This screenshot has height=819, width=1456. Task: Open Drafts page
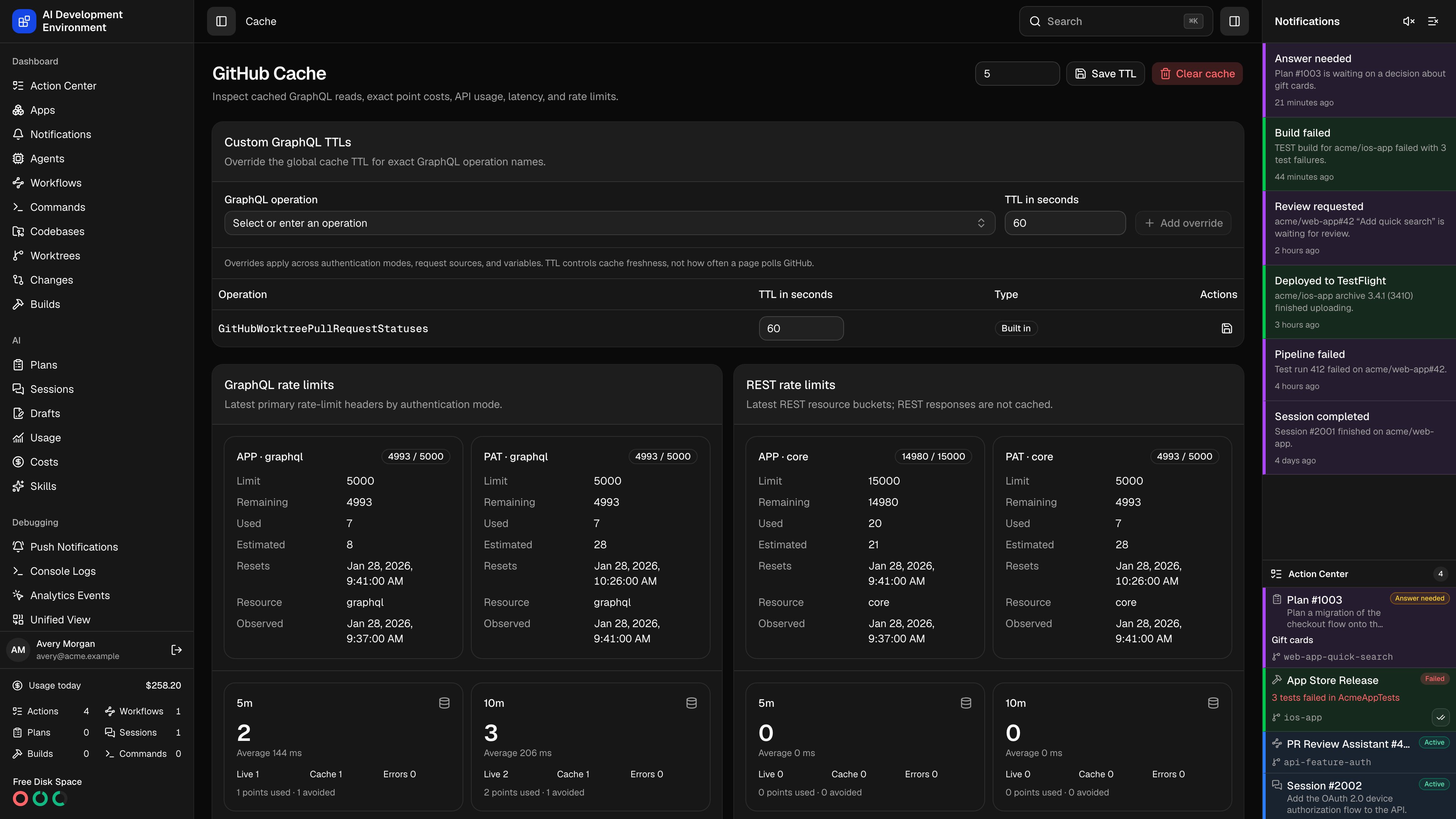coord(97,414)
